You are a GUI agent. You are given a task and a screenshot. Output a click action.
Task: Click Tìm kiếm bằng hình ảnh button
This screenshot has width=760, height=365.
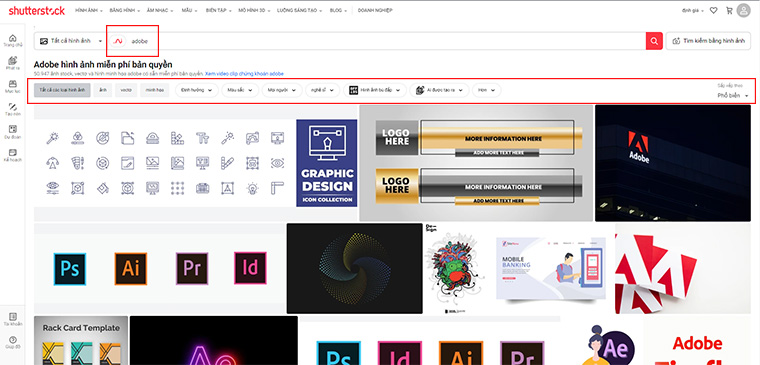point(708,41)
